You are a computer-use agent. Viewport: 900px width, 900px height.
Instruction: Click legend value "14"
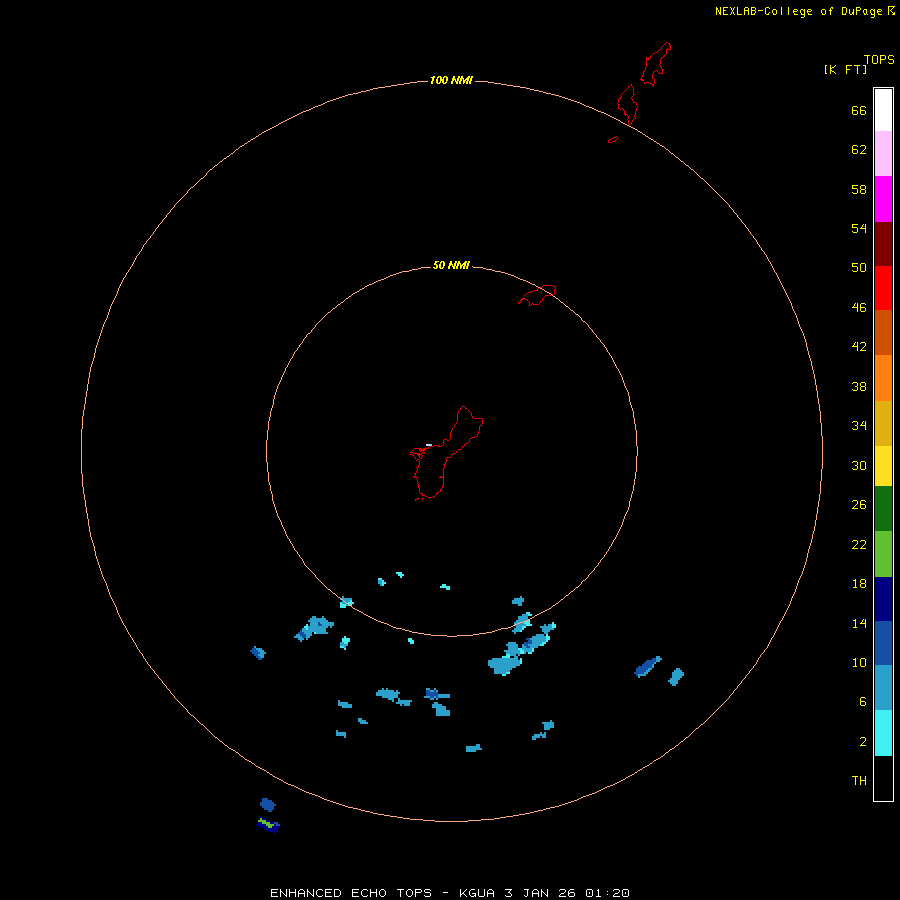click(859, 623)
